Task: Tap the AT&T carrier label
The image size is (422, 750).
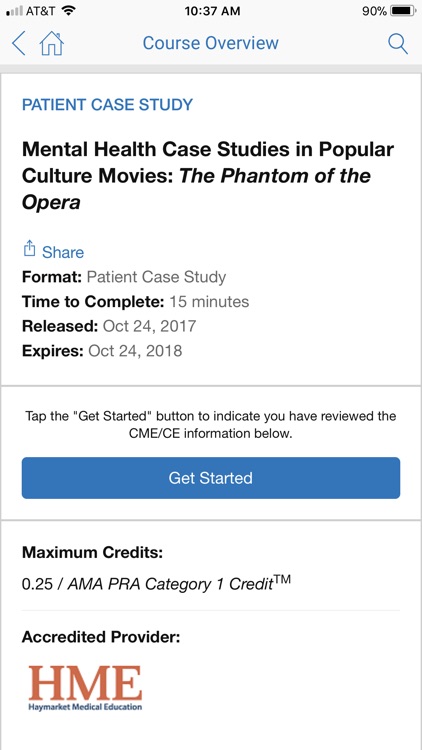Action: tap(41, 11)
